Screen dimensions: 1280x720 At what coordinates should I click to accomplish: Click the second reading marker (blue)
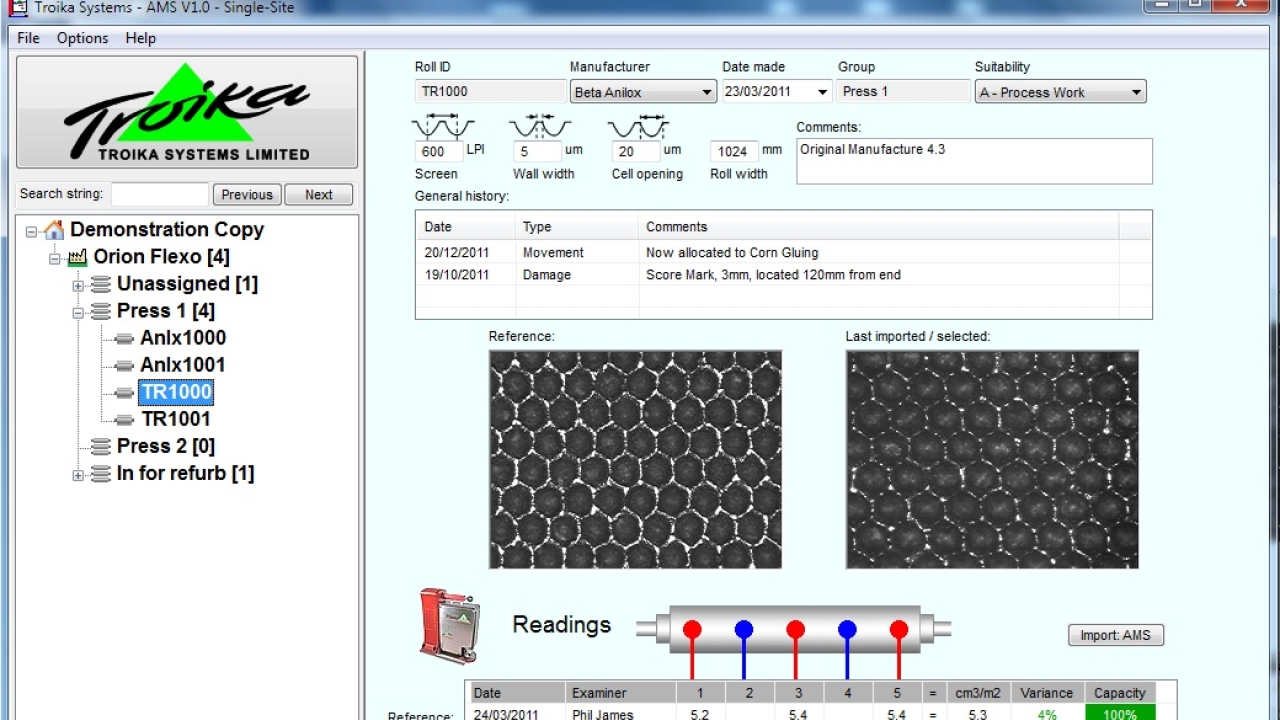[x=744, y=629]
